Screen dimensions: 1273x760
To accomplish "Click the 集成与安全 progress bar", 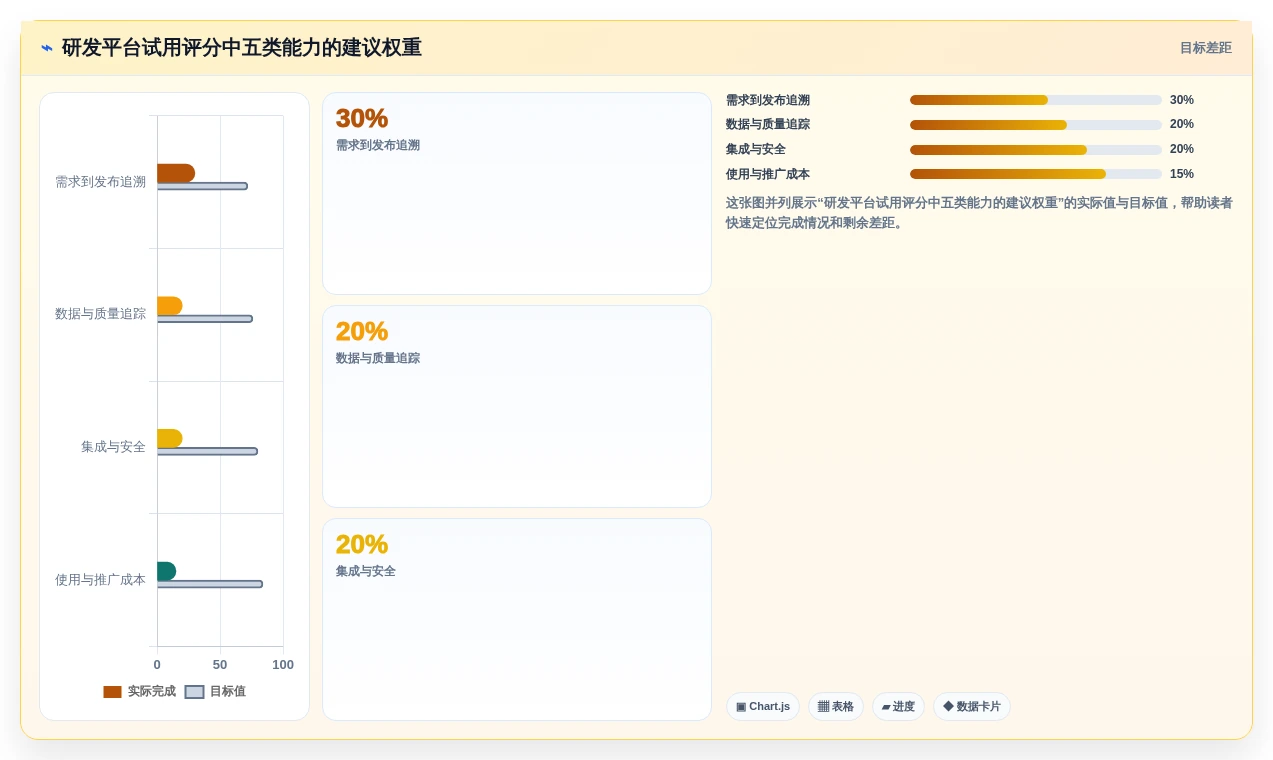I will coord(1035,149).
